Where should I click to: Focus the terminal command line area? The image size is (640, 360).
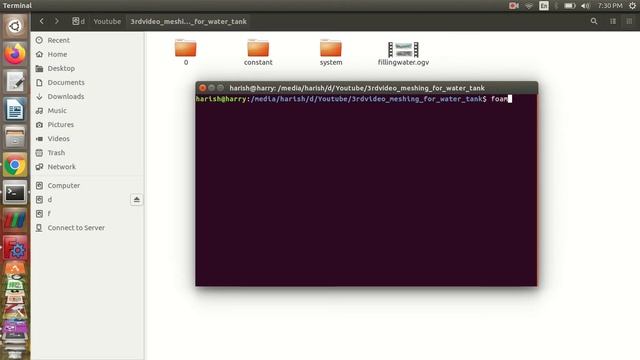tap(366, 190)
